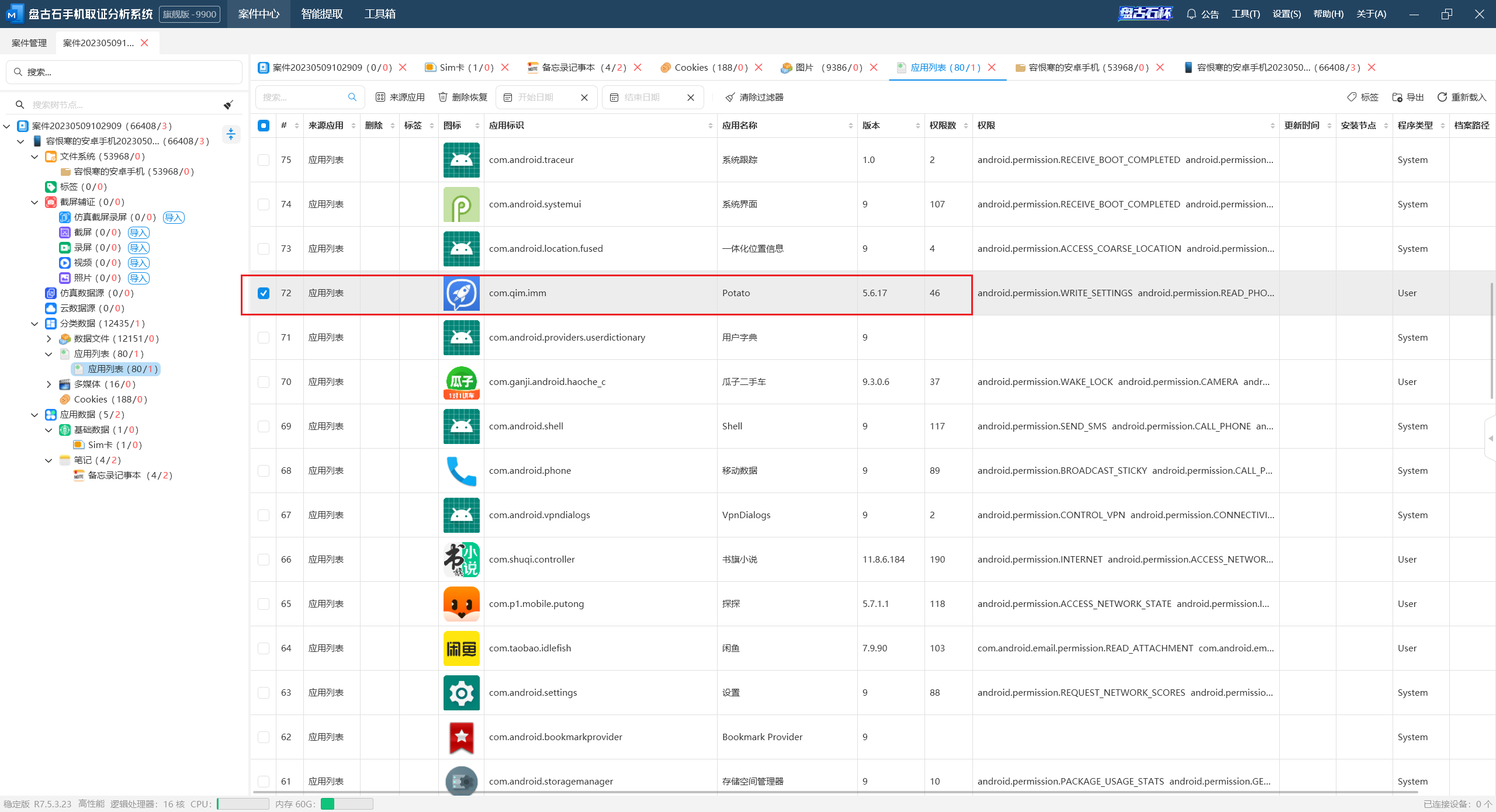The image size is (1496, 812).
Task: Check the box for row 70 瓜子二手车
Action: [x=264, y=382]
